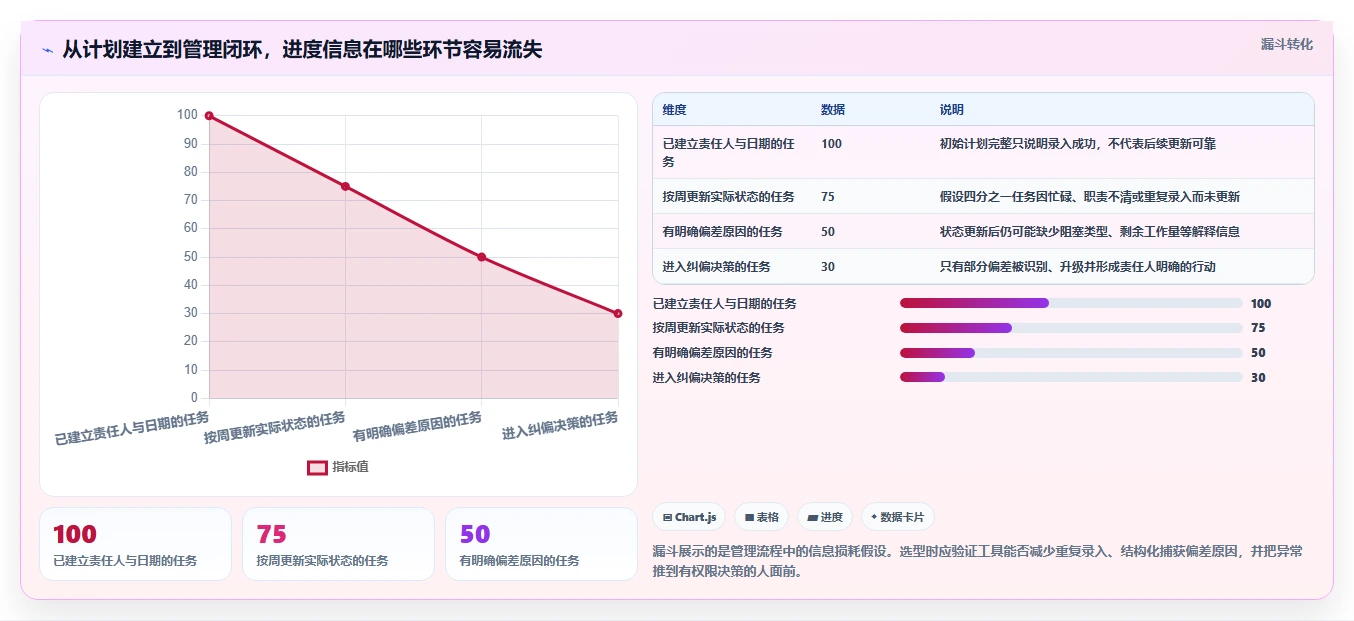Screen dimensions: 1354x621
Task: Click progress bar for 有明确偏差原因的任务
Action: (x=1071, y=353)
